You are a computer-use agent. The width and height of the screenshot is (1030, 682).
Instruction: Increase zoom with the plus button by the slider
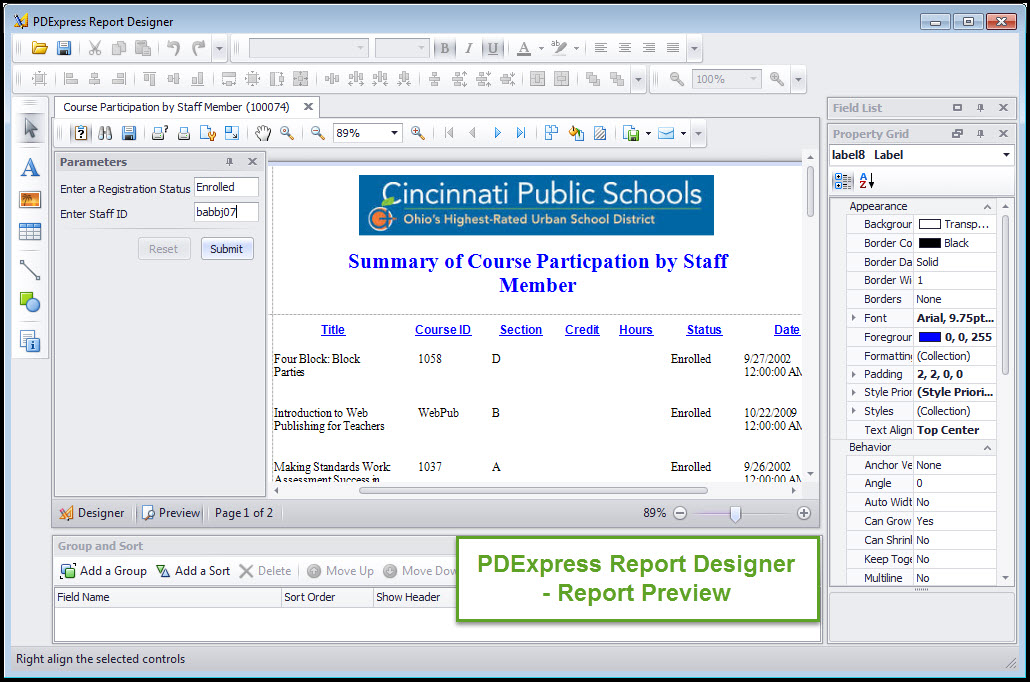pos(803,513)
